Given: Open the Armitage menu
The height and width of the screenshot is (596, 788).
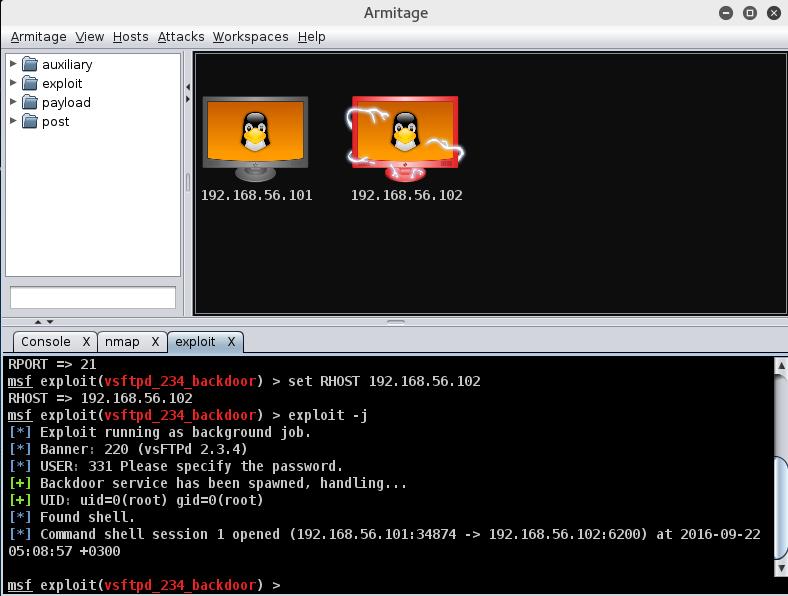Looking at the screenshot, I should tap(39, 37).
